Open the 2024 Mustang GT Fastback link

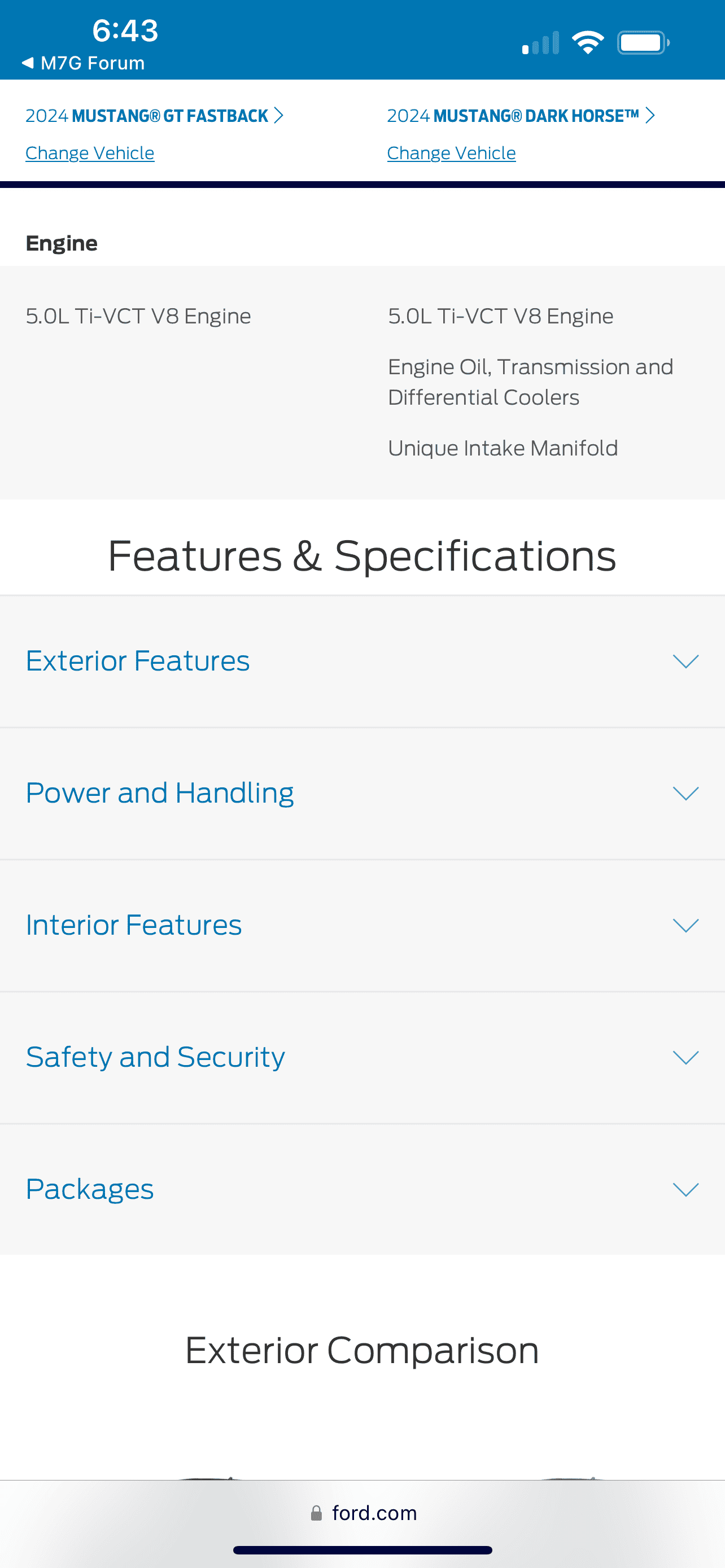coord(147,116)
